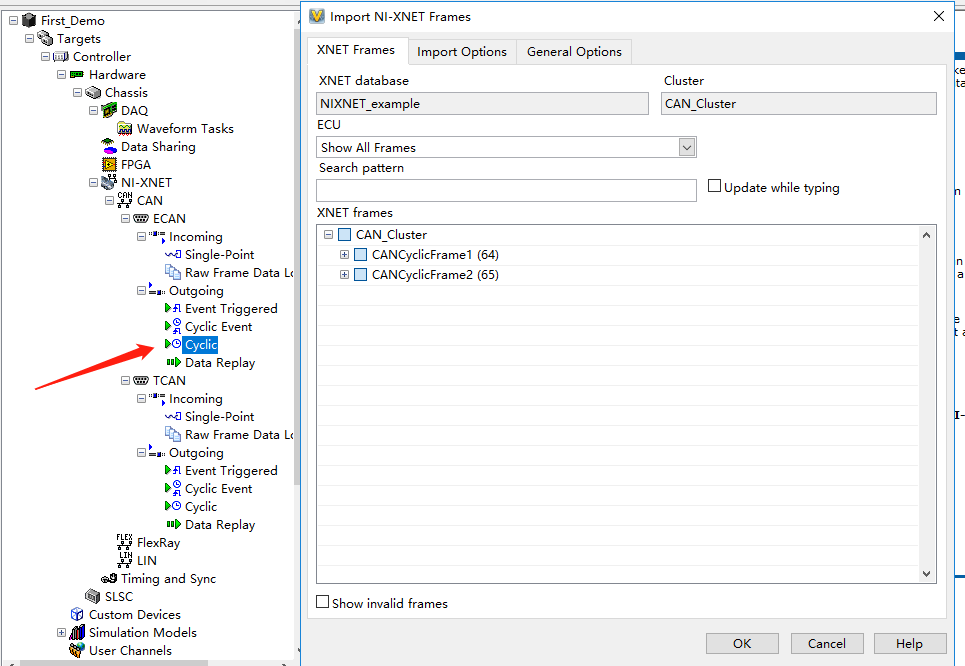965x666 pixels.
Task: Collapse the ECAN node
Action: tap(126, 219)
